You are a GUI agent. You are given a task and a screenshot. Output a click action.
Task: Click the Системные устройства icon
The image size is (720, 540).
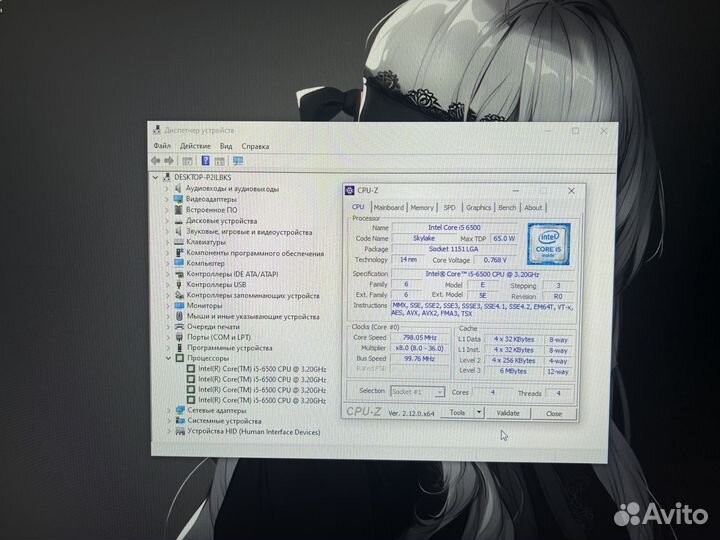180,421
